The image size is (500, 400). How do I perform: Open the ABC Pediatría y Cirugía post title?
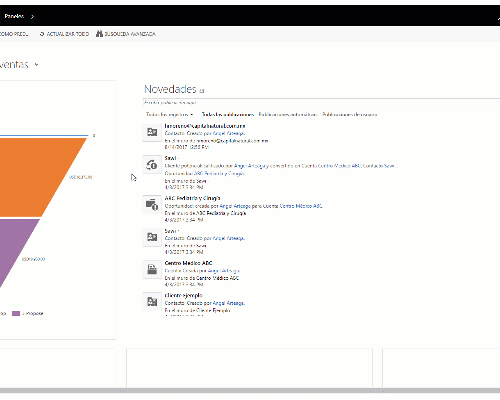click(192, 198)
